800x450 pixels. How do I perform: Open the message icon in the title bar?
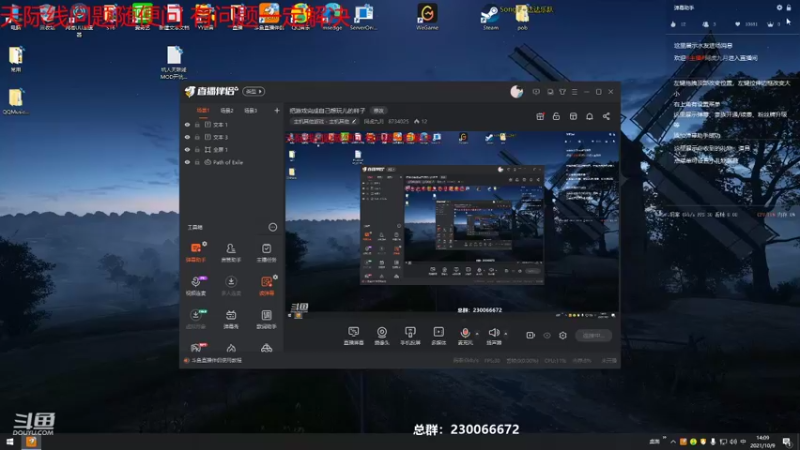536,92
